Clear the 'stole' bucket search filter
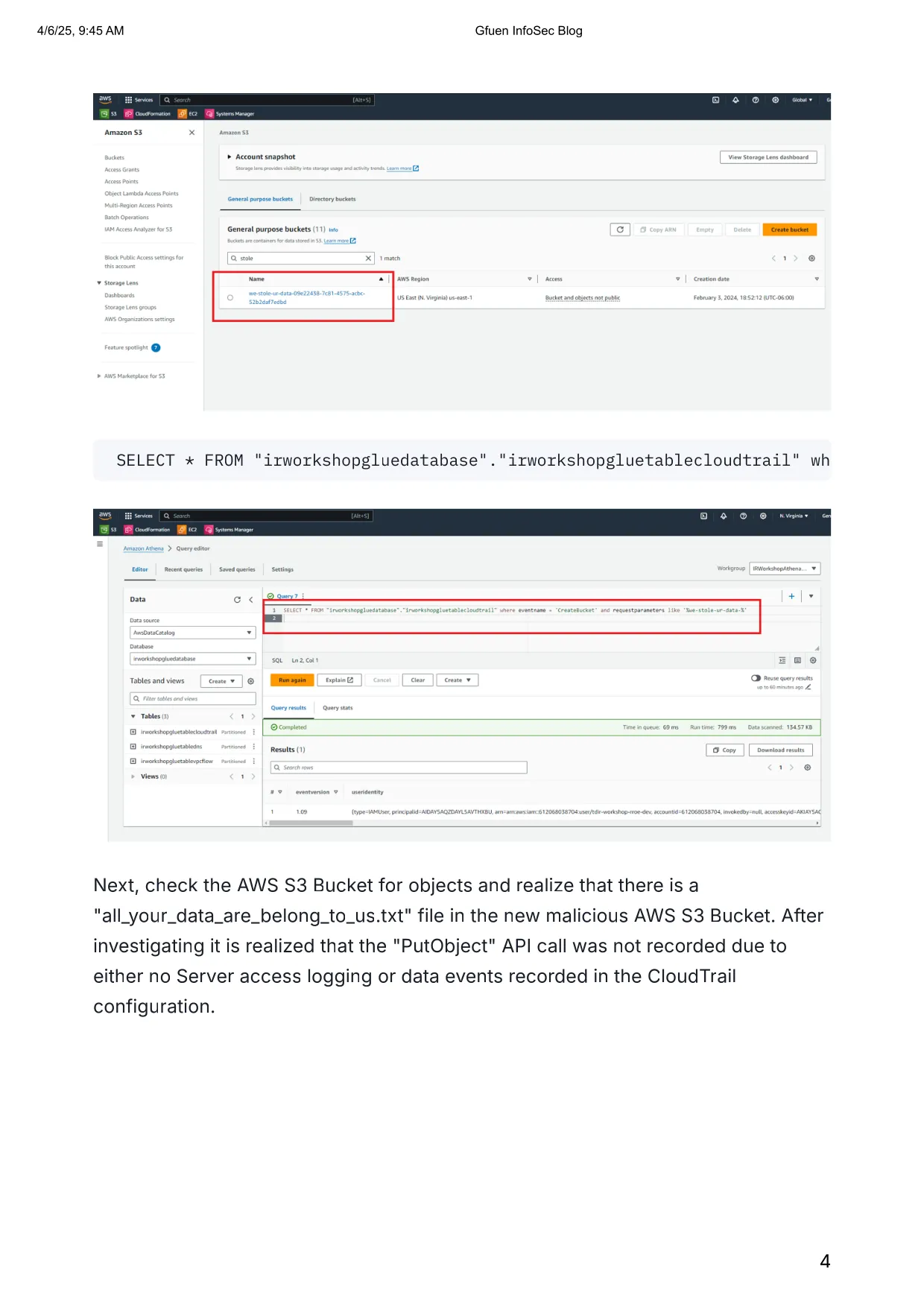 368,259
